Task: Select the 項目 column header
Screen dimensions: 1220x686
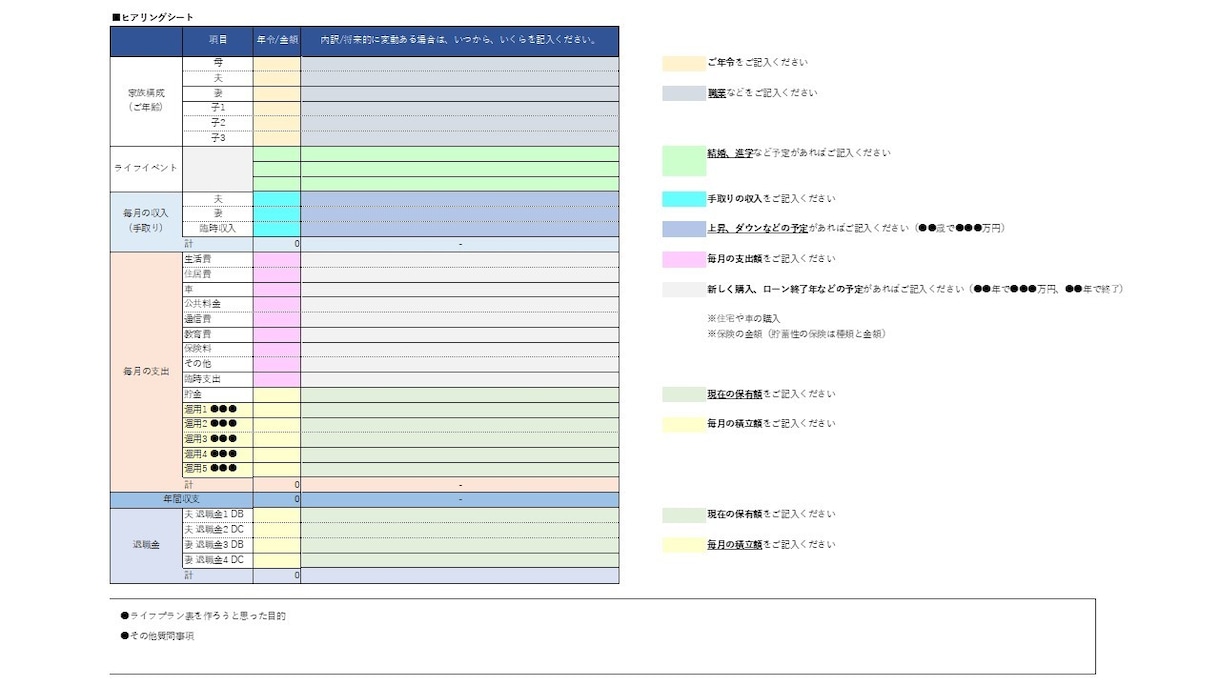Action: tap(218, 41)
